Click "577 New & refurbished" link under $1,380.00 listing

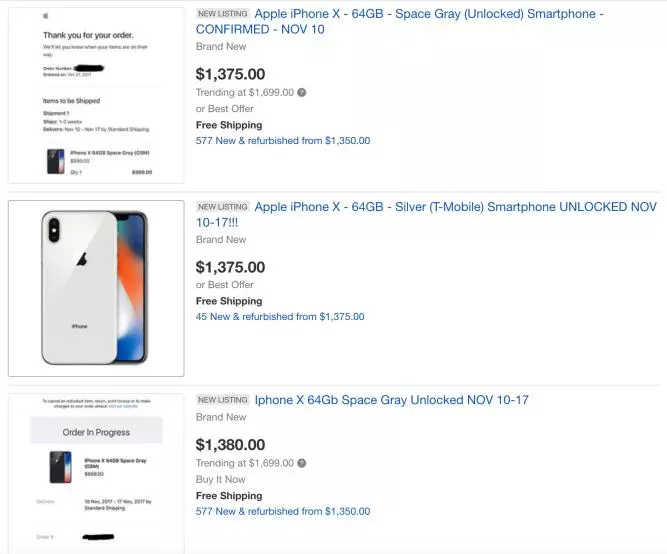pyautogui.click(x=283, y=511)
